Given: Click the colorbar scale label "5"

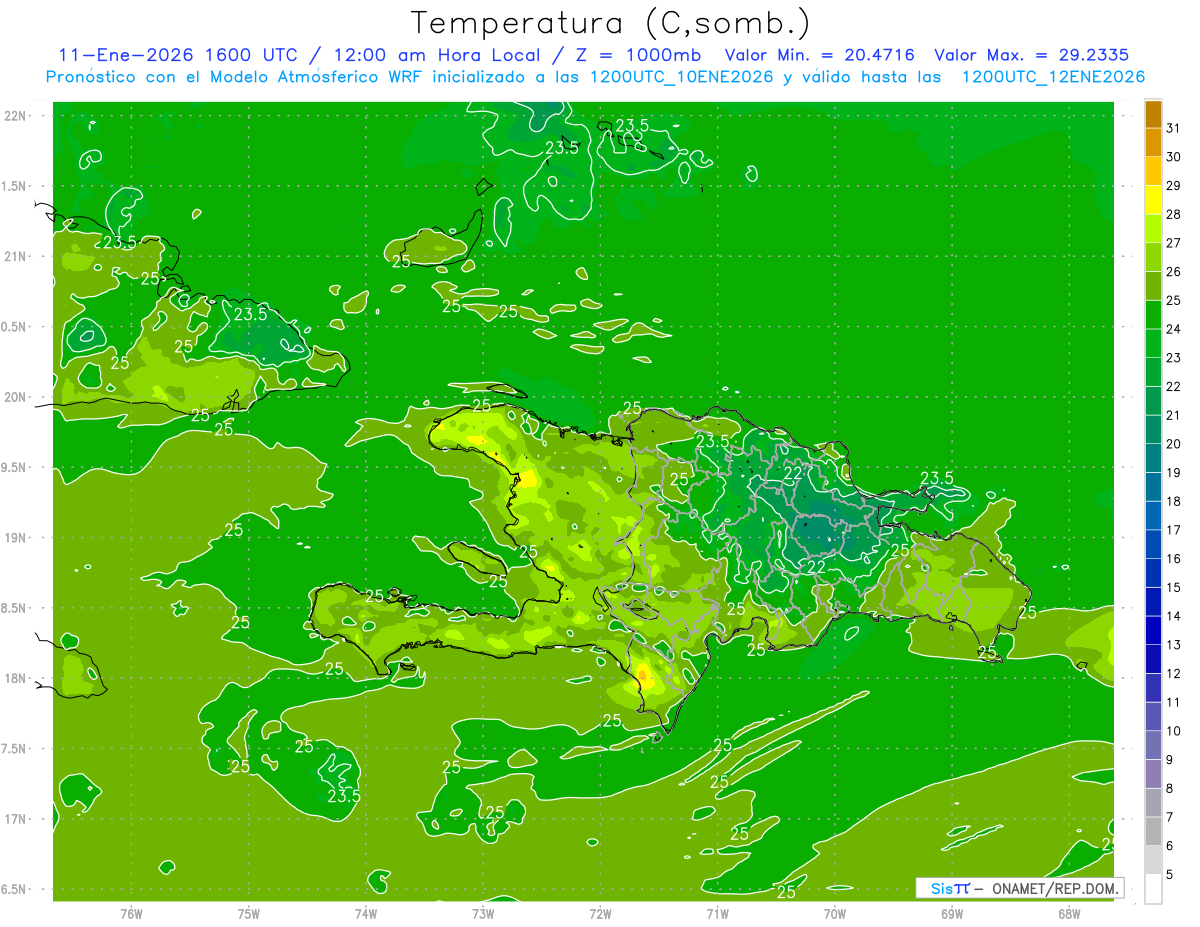Looking at the screenshot, I should pyautogui.click(x=1170, y=875).
